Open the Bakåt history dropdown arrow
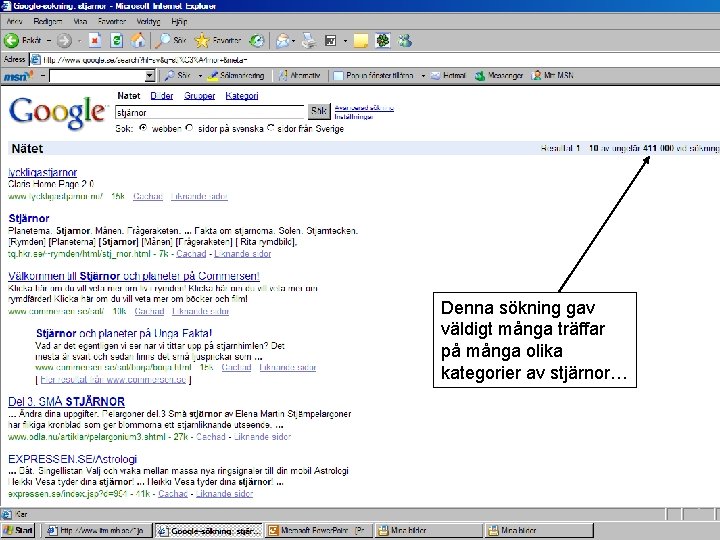 pos(49,41)
